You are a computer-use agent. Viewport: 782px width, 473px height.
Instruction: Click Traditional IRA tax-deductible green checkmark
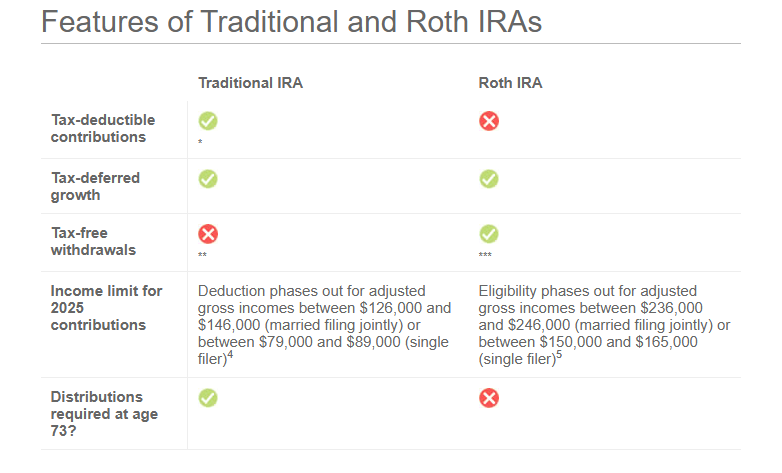tap(208, 121)
